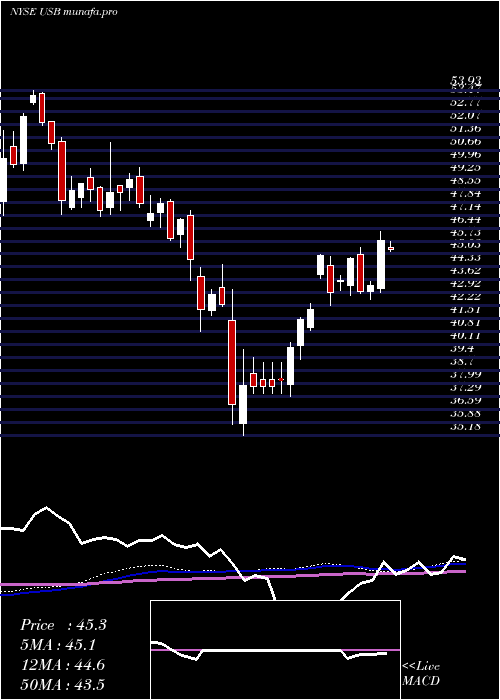Select the 53.93 price axis label
This screenshot has height=700, width=500.
466,81
